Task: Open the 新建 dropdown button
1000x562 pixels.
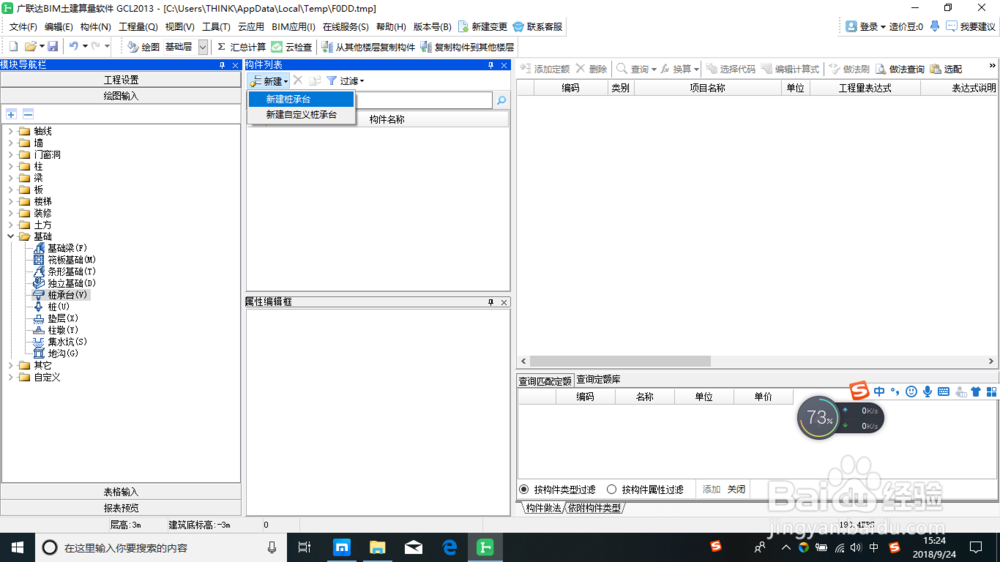Action: pyautogui.click(x=268, y=81)
